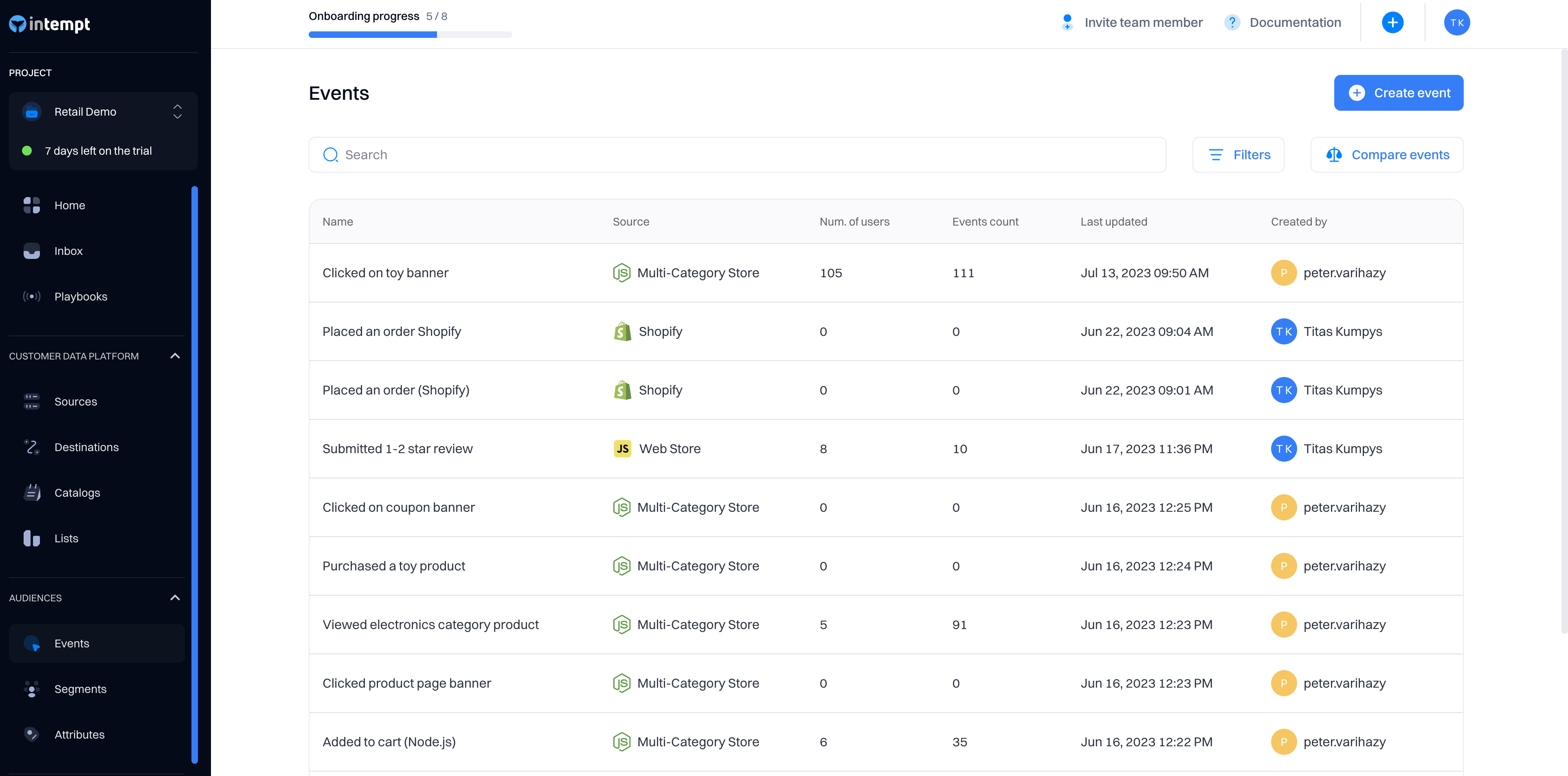This screenshot has height=776, width=1568.
Task: Click the Shopify icon for Placed an order Shopify
Action: click(622, 332)
